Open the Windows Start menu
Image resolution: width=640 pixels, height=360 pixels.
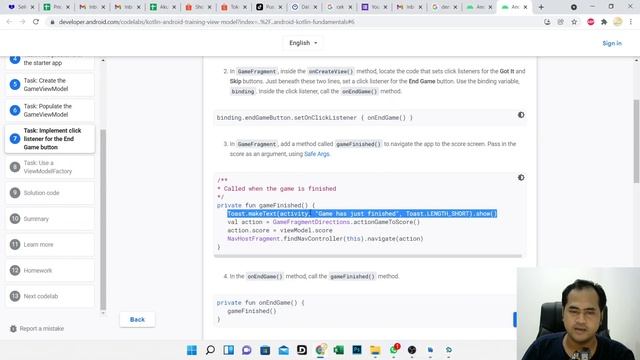pyautogui.click(x=191, y=350)
